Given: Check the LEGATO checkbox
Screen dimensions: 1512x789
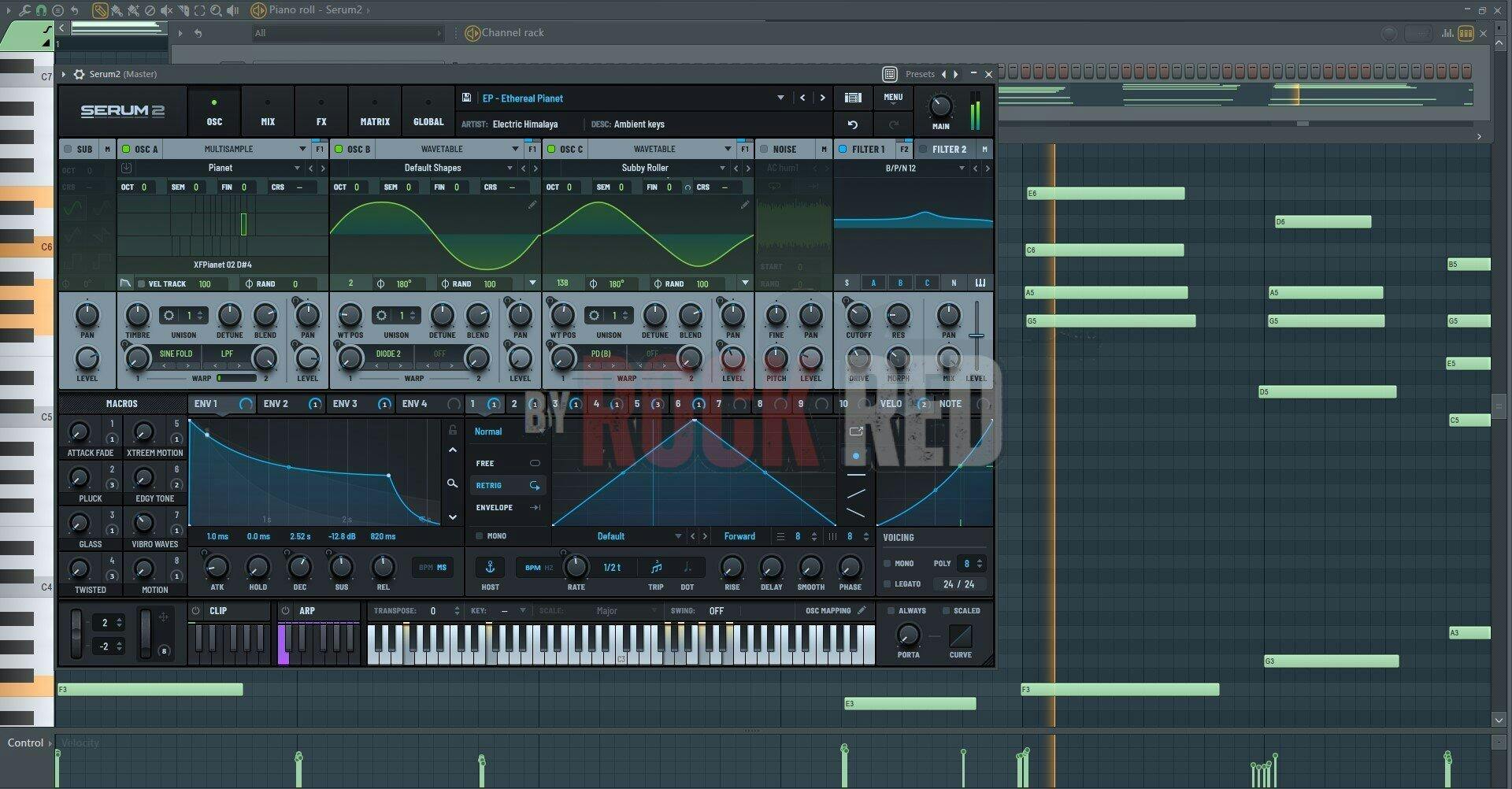Looking at the screenshot, I should (888, 584).
